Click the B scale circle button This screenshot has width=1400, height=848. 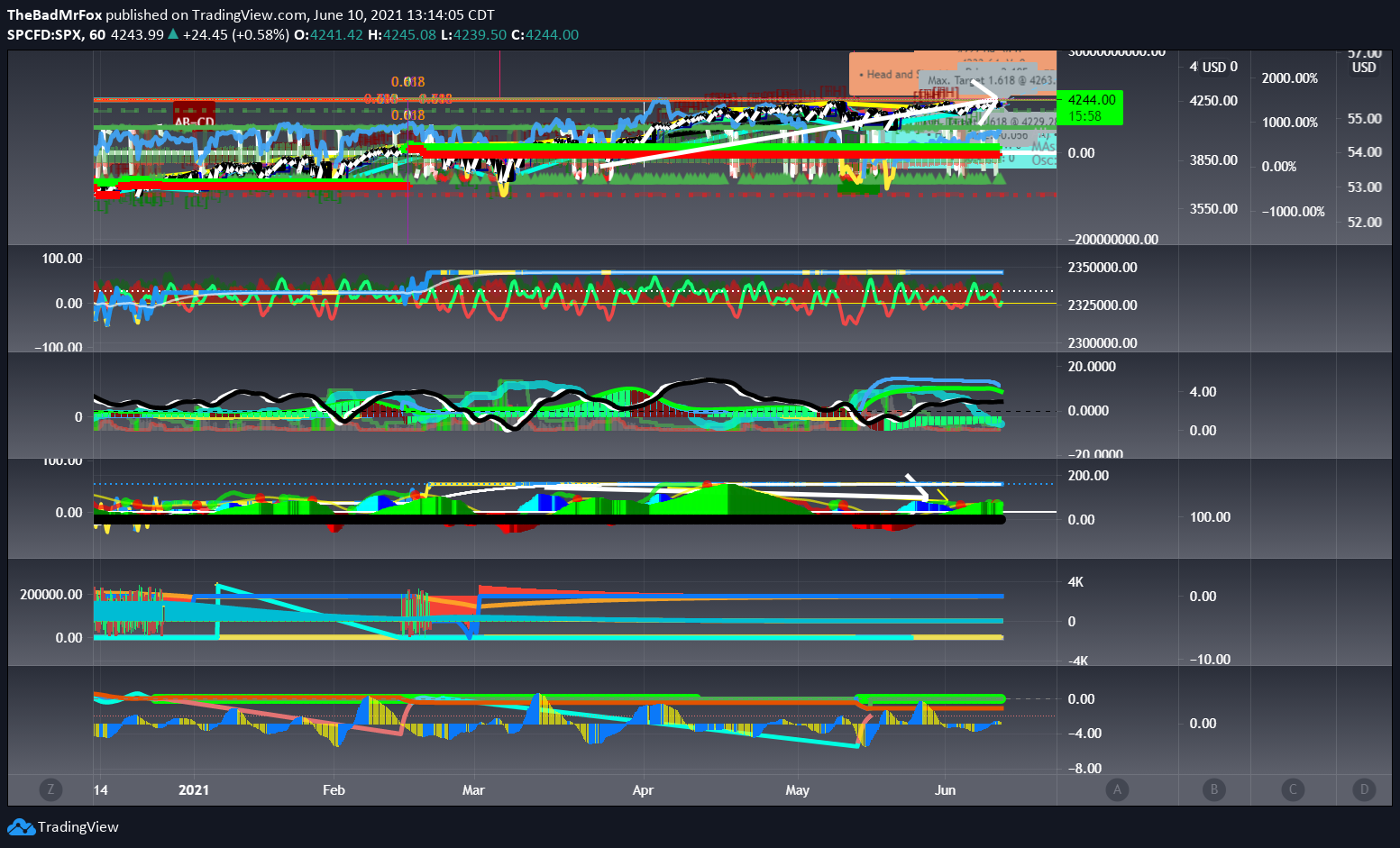(1213, 789)
